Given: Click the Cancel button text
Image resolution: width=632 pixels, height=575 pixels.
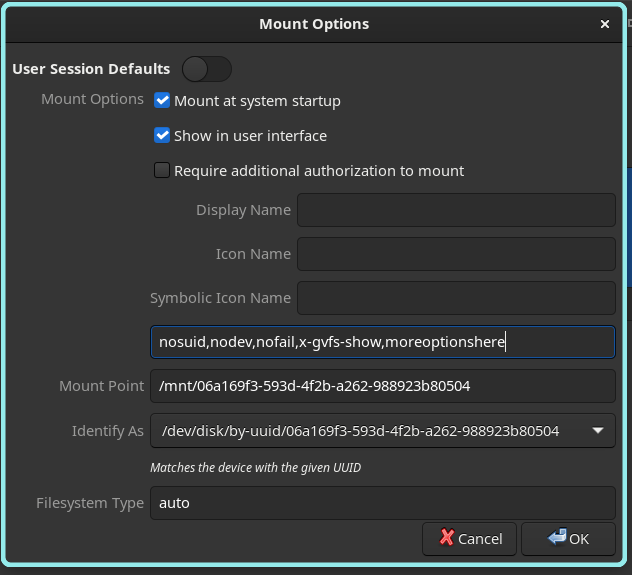Looking at the screenshot, I should (480, 539).
